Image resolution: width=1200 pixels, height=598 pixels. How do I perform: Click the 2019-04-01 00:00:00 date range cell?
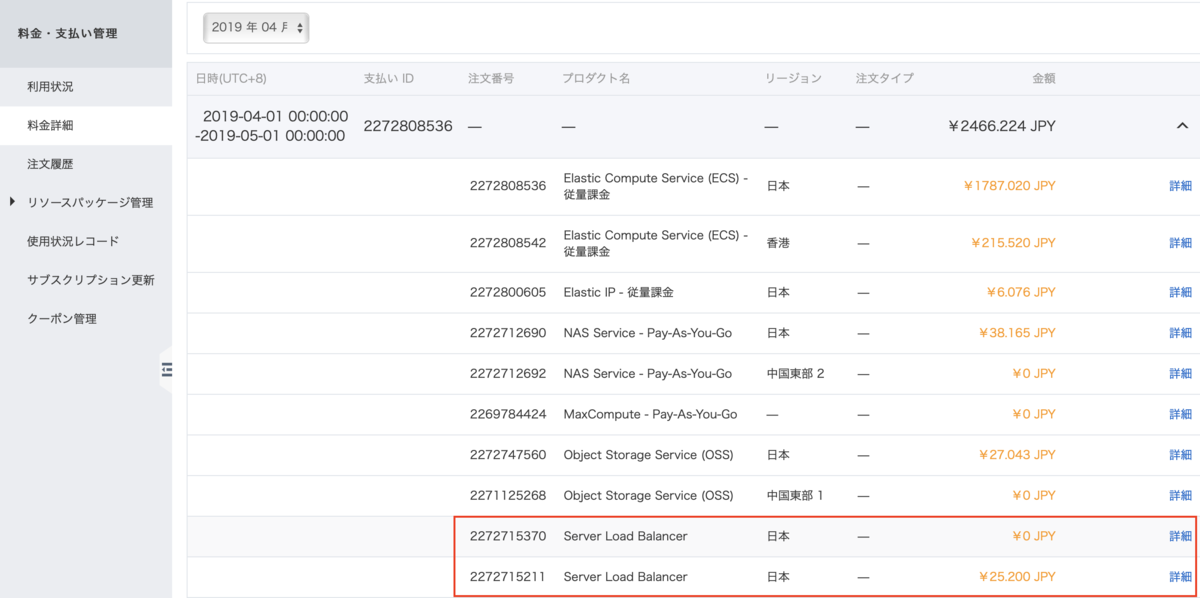click(272, 126)
